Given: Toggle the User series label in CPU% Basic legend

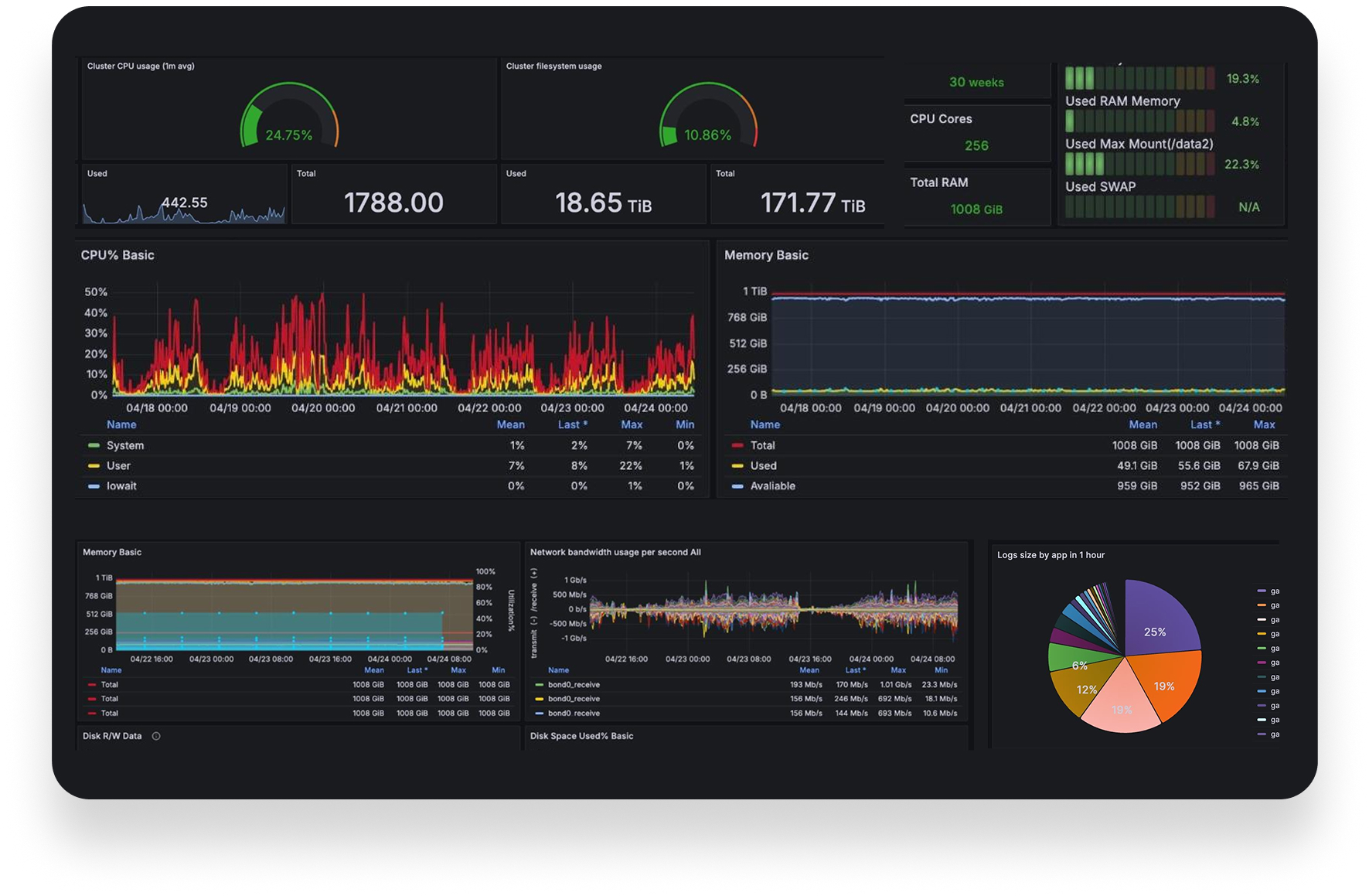Looking at the screenshot, I should click(x=118, y=465).
